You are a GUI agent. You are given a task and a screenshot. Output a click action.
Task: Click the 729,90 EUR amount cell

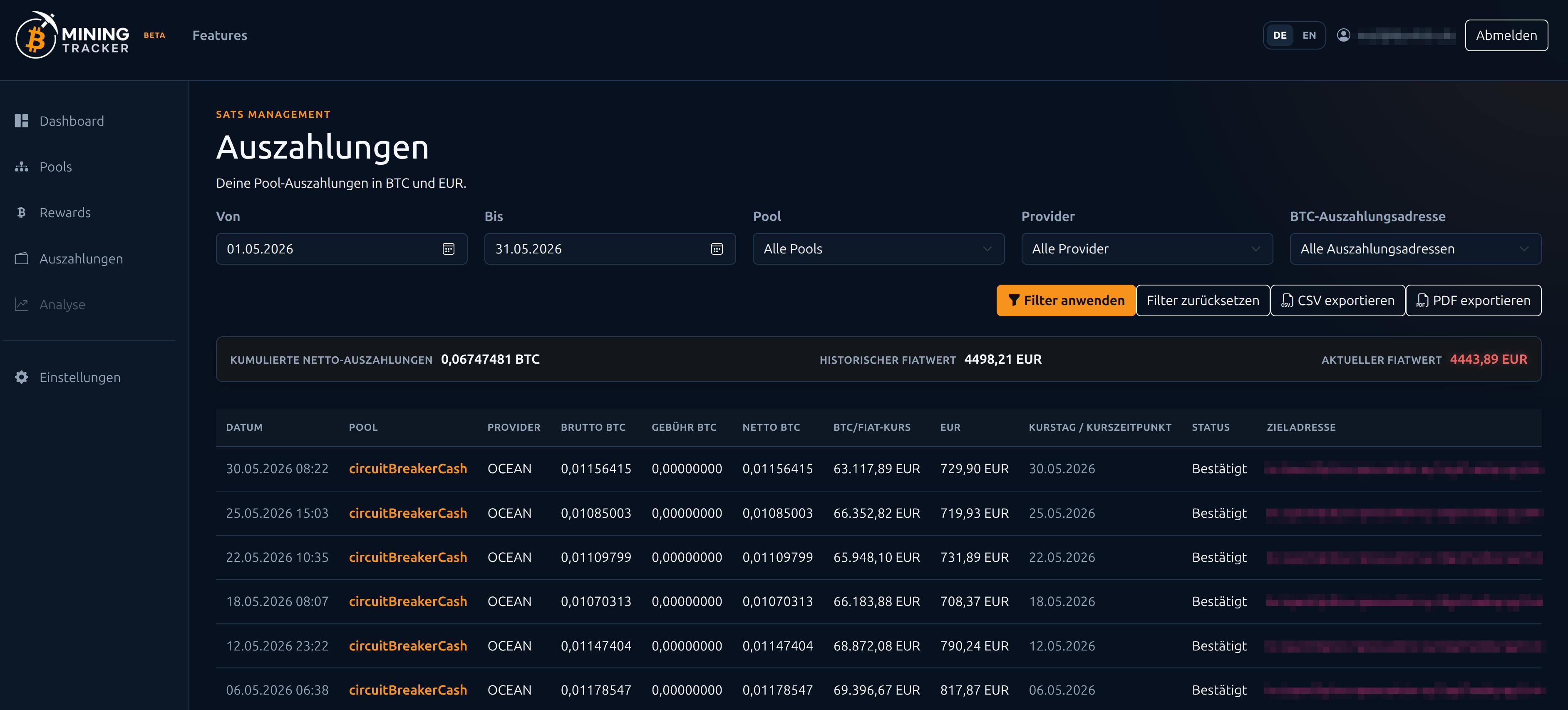click(974, 468)
